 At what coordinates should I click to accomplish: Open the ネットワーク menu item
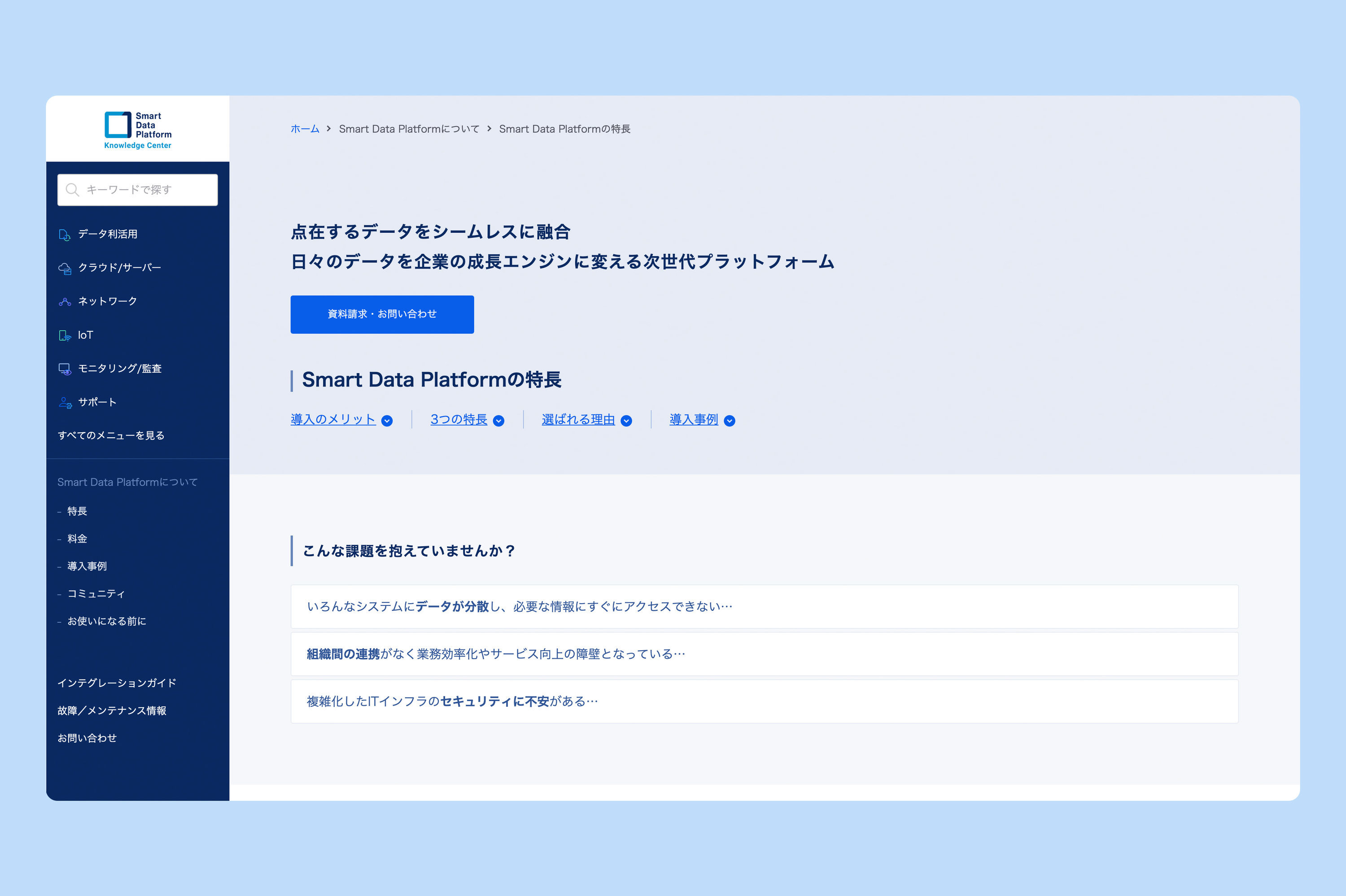tap(107, 302)
